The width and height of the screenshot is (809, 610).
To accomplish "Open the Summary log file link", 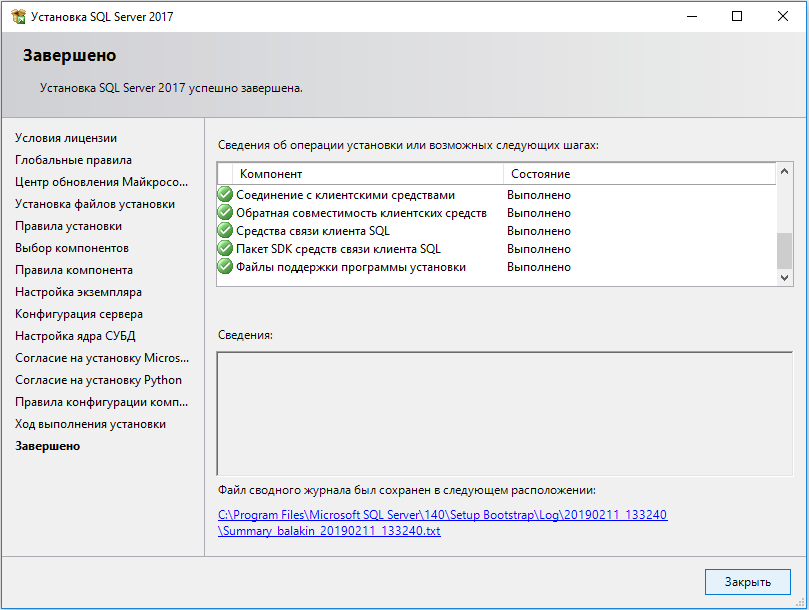I will 443,522.
